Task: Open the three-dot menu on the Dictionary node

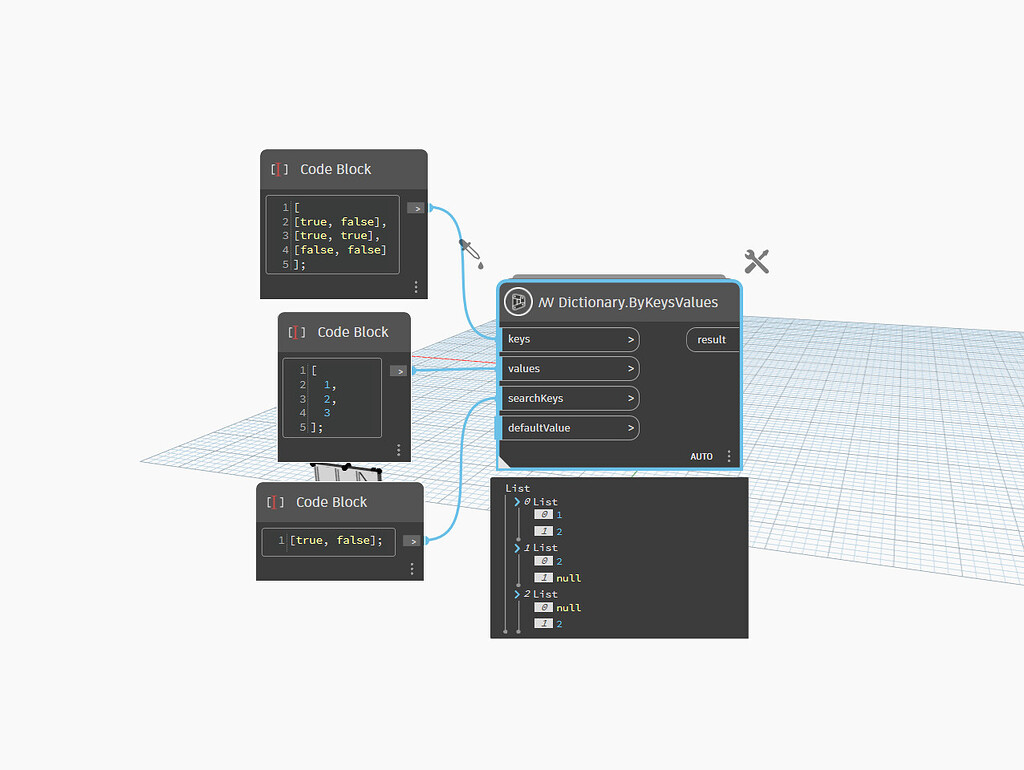Action: tap(729, 455)
